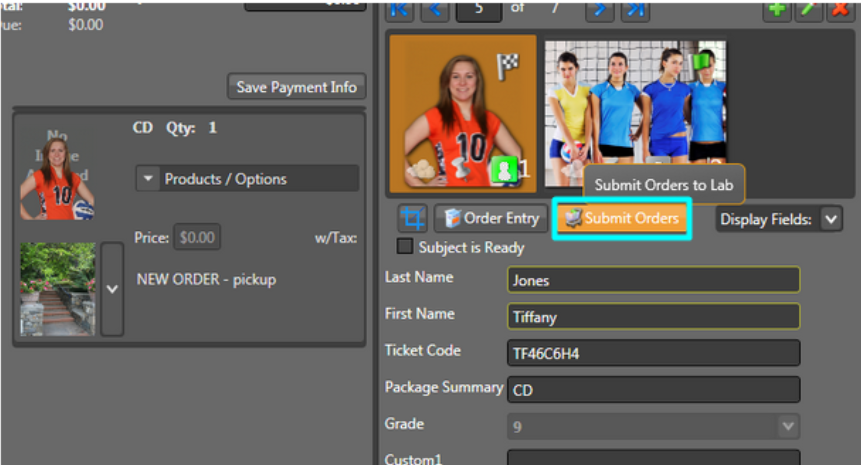Click the Ticket Code field TF46C6H4
861x465 pixels.
tap(653, 353)
